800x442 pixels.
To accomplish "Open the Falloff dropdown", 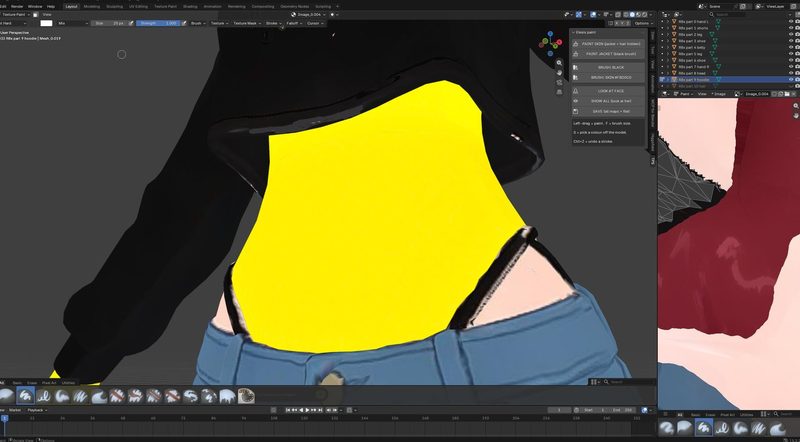I will click(294, 23).
